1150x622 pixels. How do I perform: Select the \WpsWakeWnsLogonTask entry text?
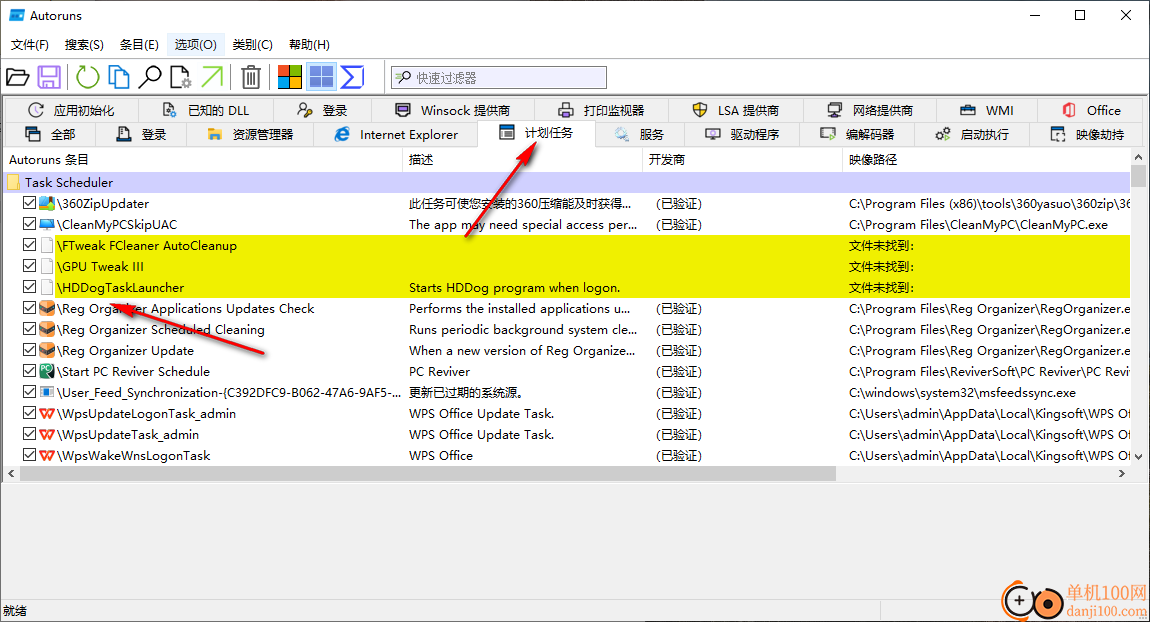click(133, 455)
